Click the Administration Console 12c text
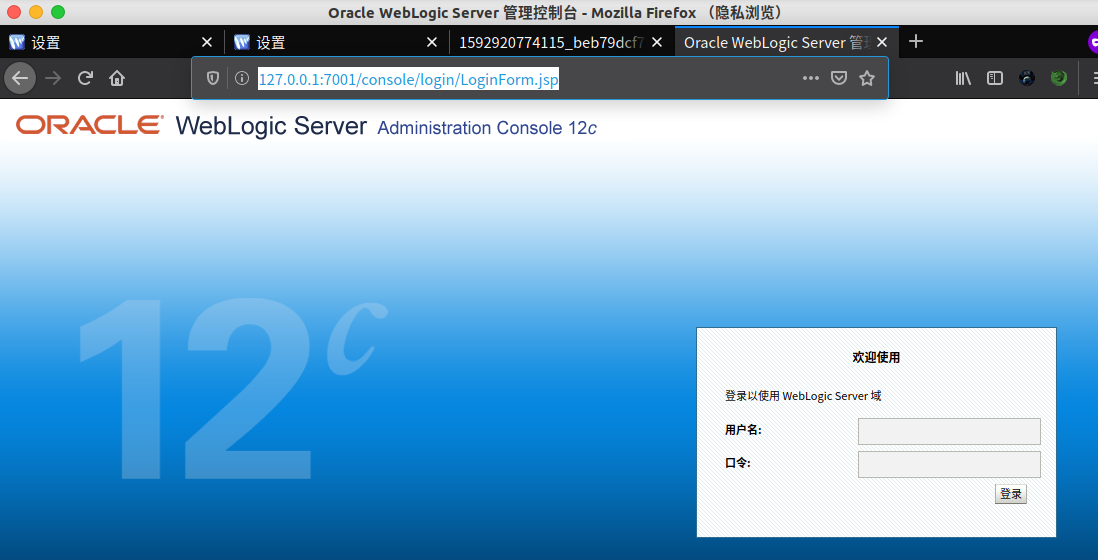 (x=487, y=128)
